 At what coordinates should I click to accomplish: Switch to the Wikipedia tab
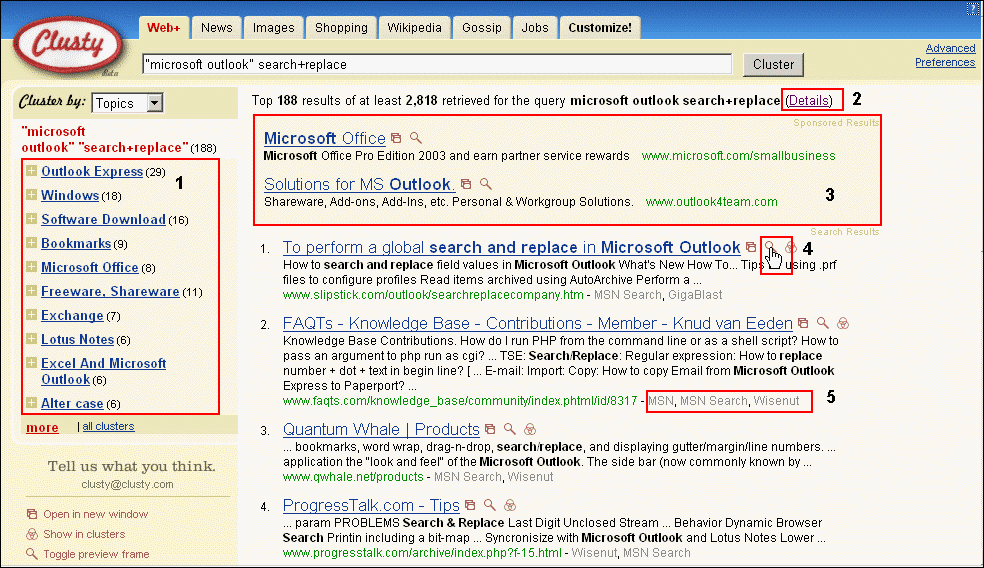click(x=414, y=28)
